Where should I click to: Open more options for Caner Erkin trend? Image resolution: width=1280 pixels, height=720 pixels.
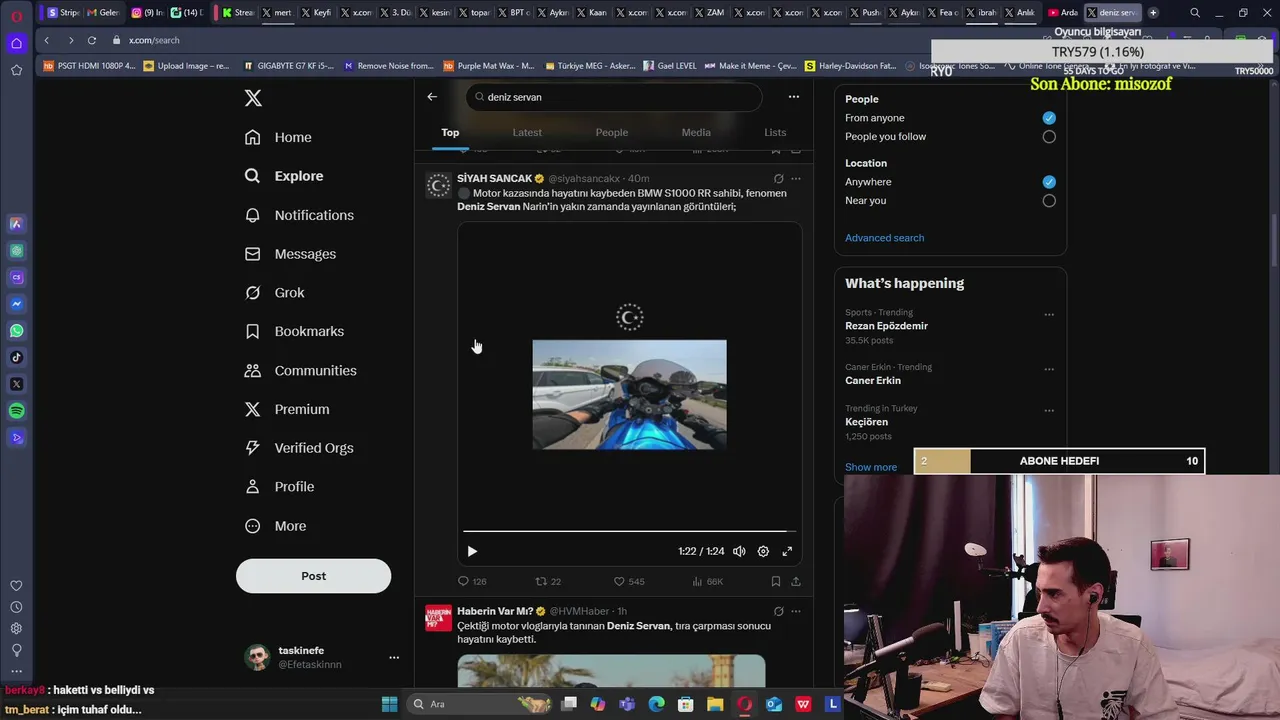pos(1049,369)
